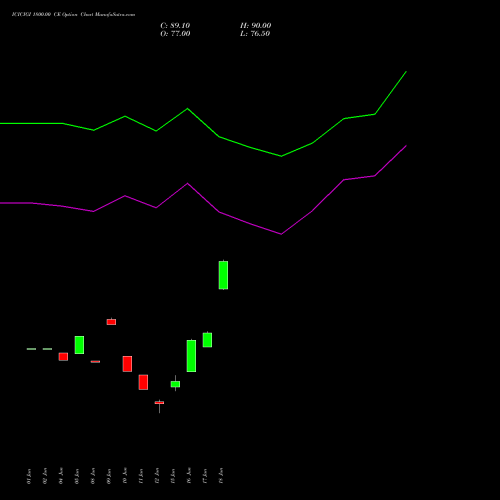Select the red candle on date 10
The width and height of the screenshot is (500, 500).
pyautogui.click(x=127, y=364)
